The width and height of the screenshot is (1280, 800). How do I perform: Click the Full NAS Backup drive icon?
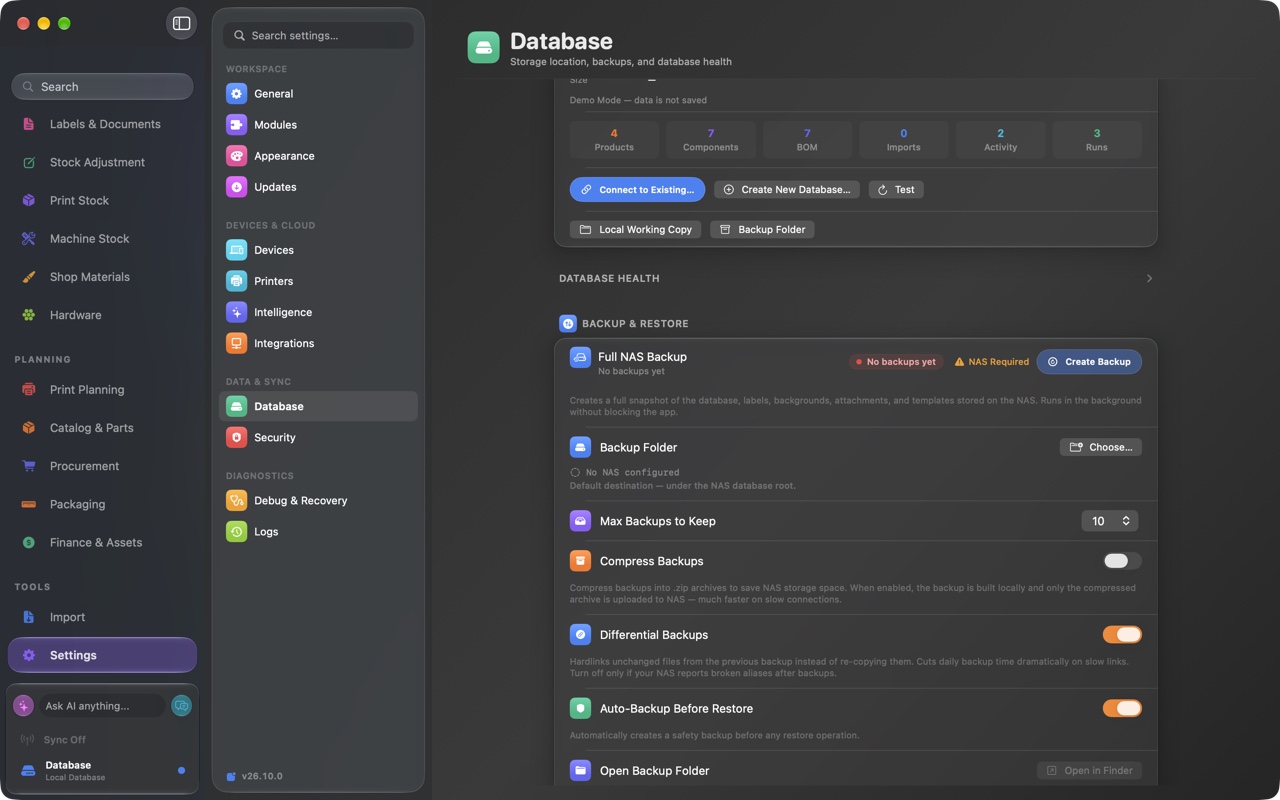580,357
